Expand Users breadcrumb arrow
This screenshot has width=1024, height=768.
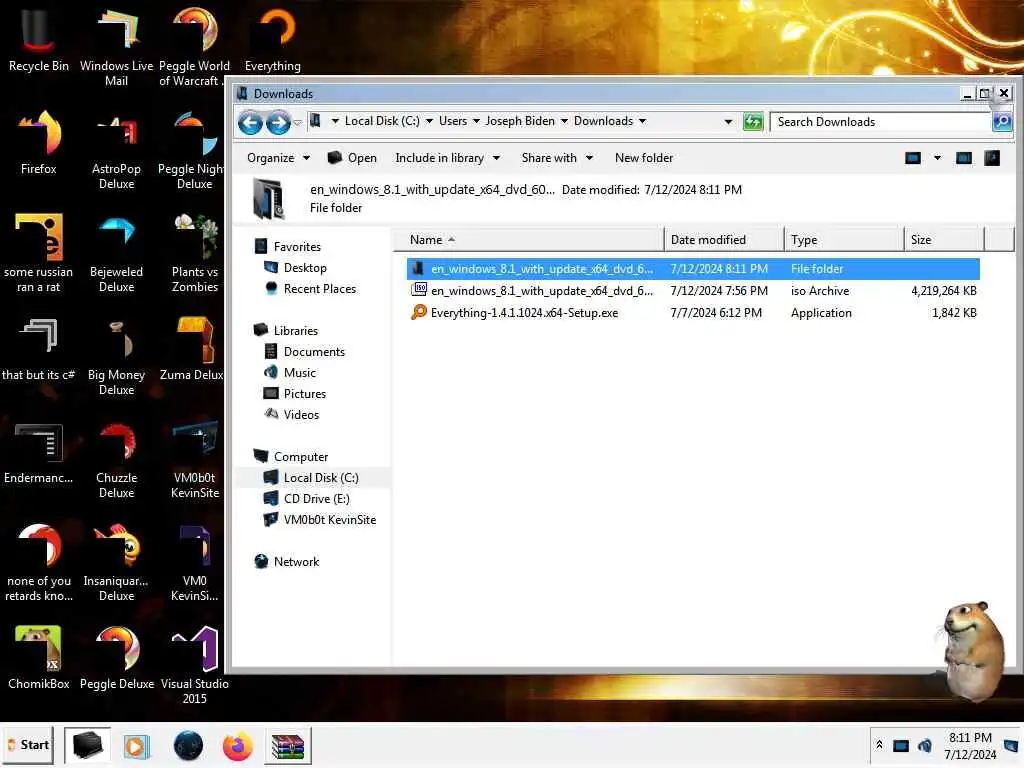click(x=476, y=121)
